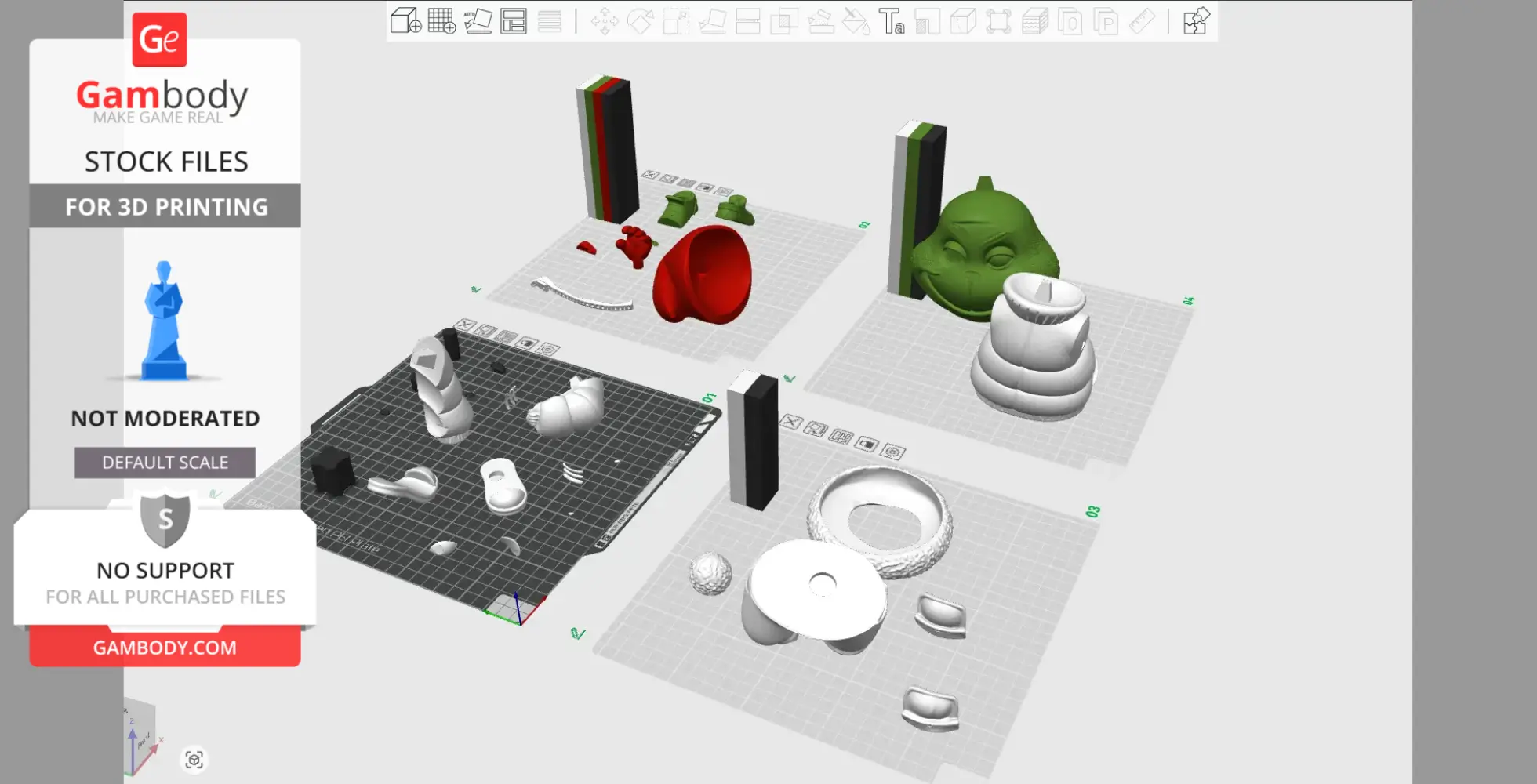This screenshot has height=784, width=1537.
Task: Select the Rotate tool
Action: [x=639, y=21]
